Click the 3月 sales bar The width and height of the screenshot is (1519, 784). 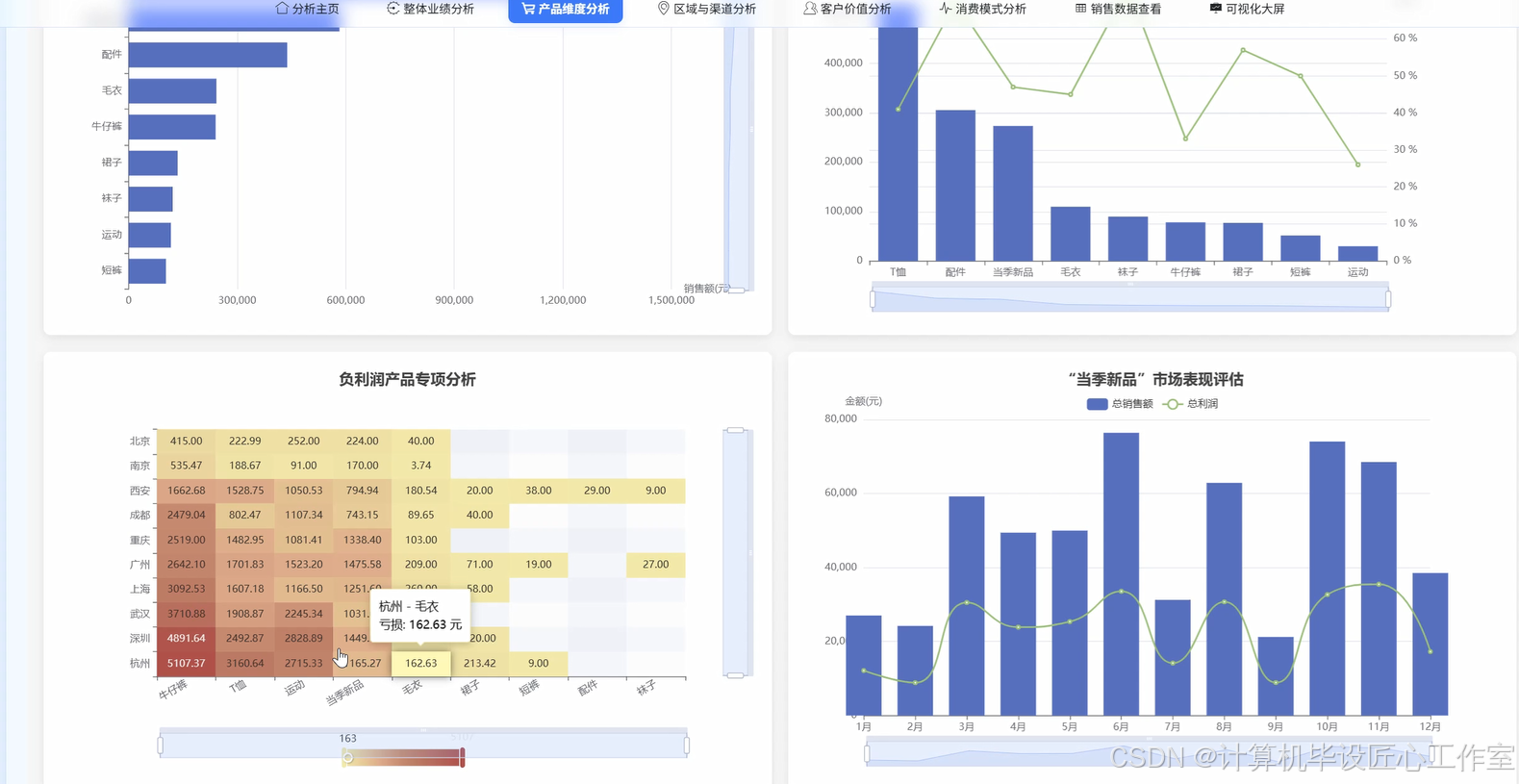coord(967,606)
